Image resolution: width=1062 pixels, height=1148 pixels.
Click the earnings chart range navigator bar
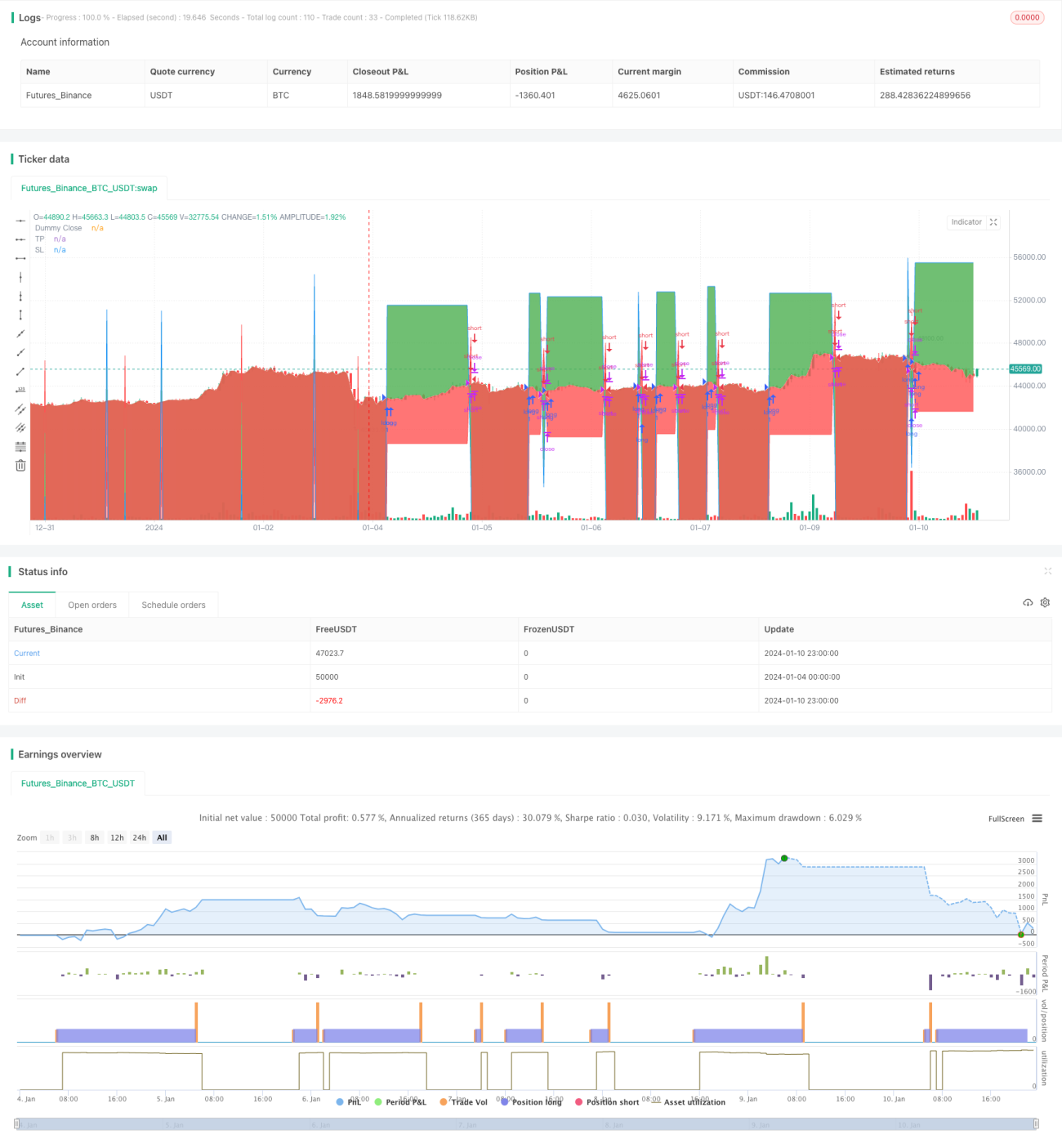coord(526,1124)
